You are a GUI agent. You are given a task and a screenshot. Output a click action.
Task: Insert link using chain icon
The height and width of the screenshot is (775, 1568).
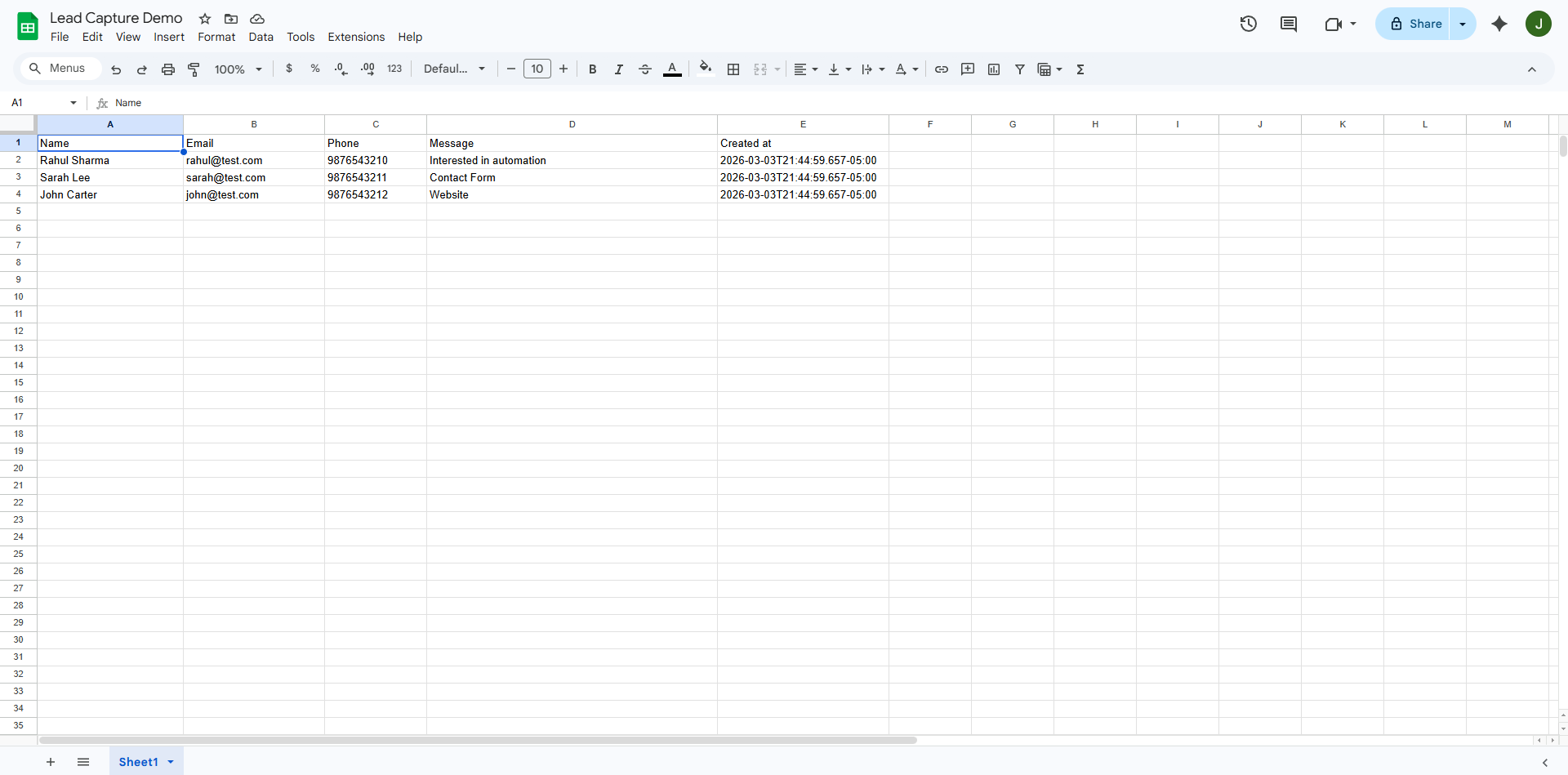click(x=942, y=69)
